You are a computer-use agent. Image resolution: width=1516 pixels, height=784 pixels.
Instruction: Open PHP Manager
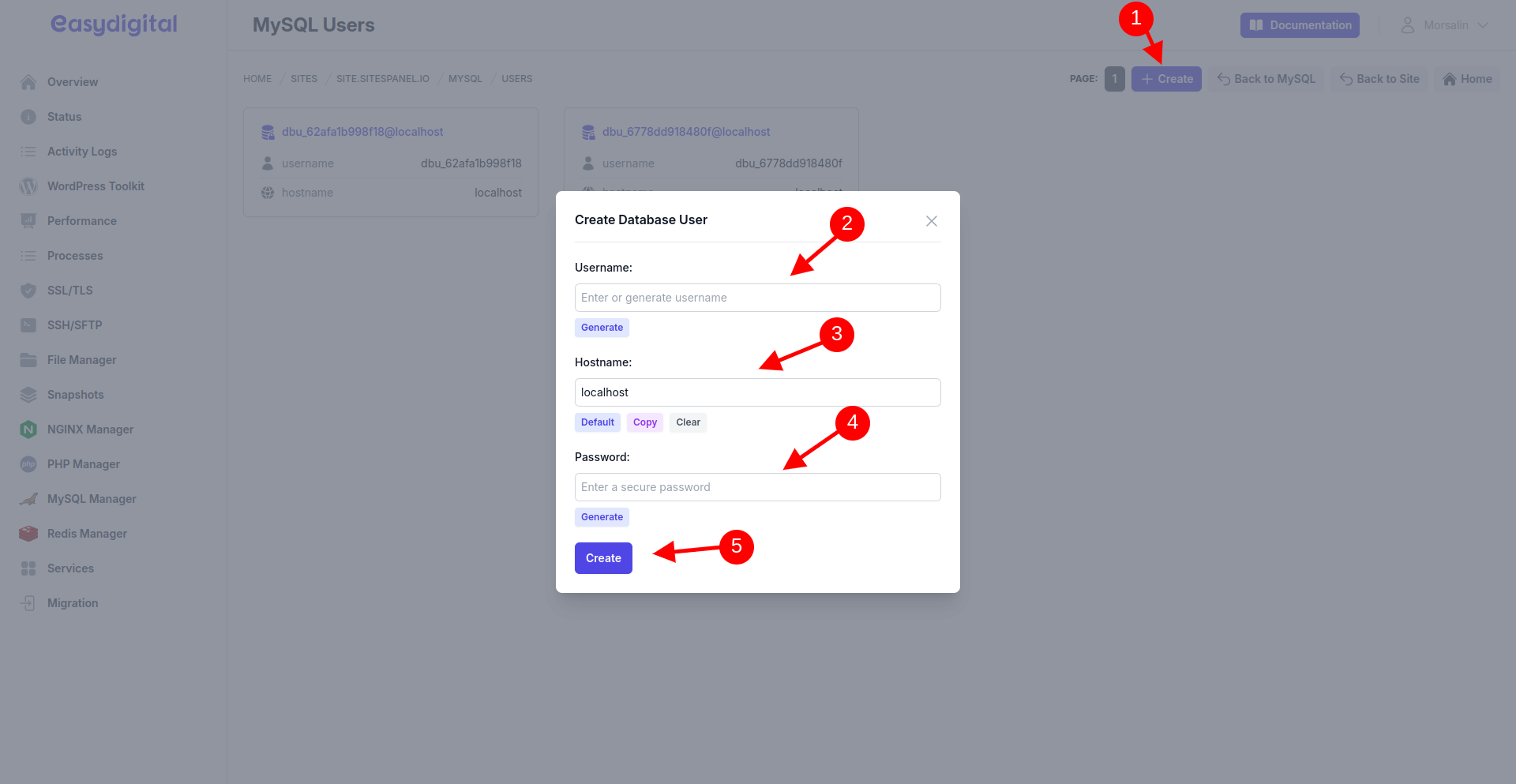coord(83,463)
